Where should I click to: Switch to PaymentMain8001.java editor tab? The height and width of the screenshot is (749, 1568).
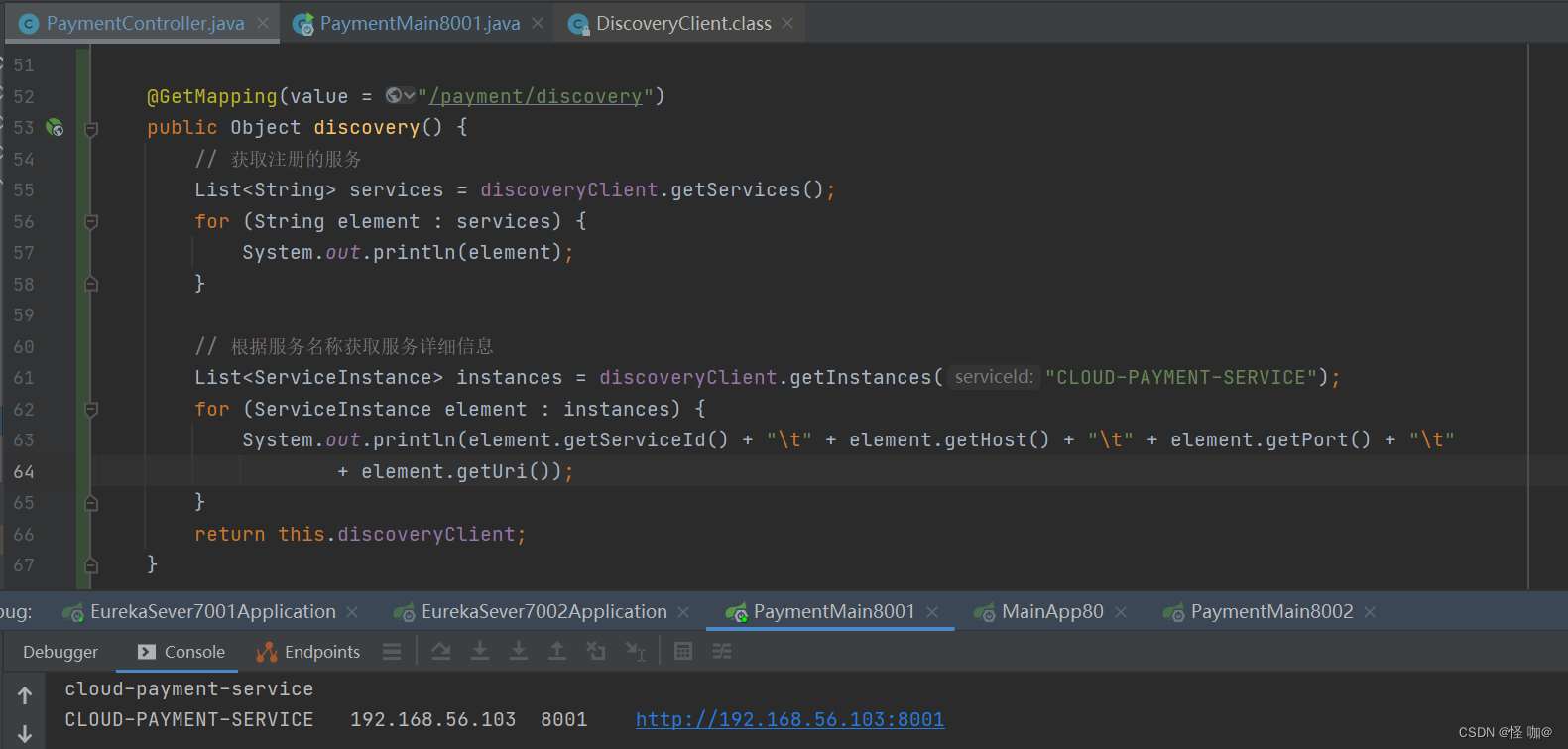pyautogui.click(x=420, y=23)
